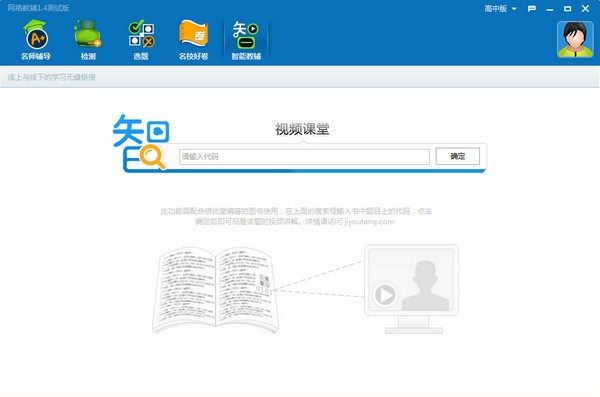600x397 pixels.
Task: Click the open book illustration
Action: point(215,290)
